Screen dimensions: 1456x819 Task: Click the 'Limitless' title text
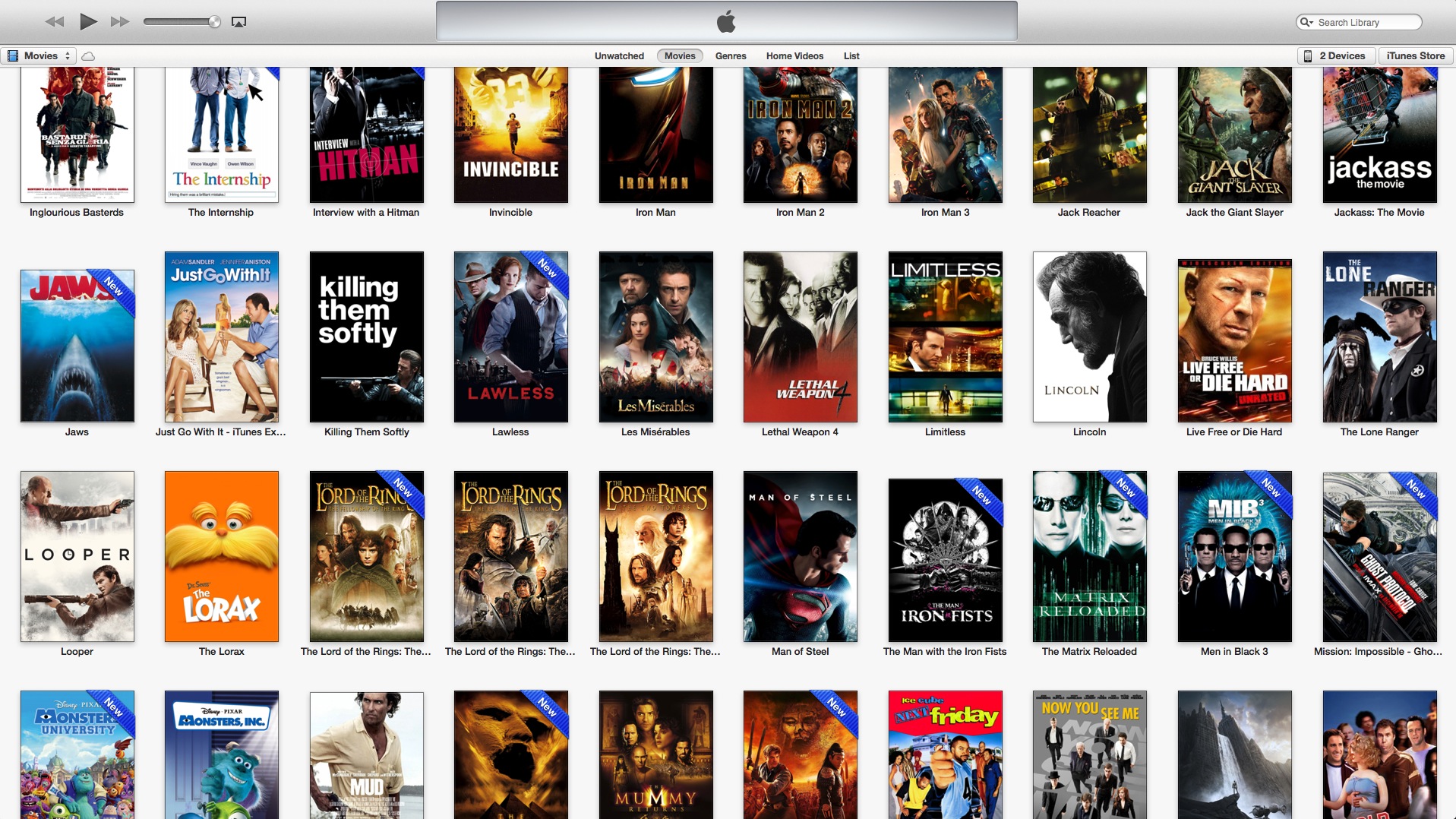pyautogui.click(x=945, y=432)
